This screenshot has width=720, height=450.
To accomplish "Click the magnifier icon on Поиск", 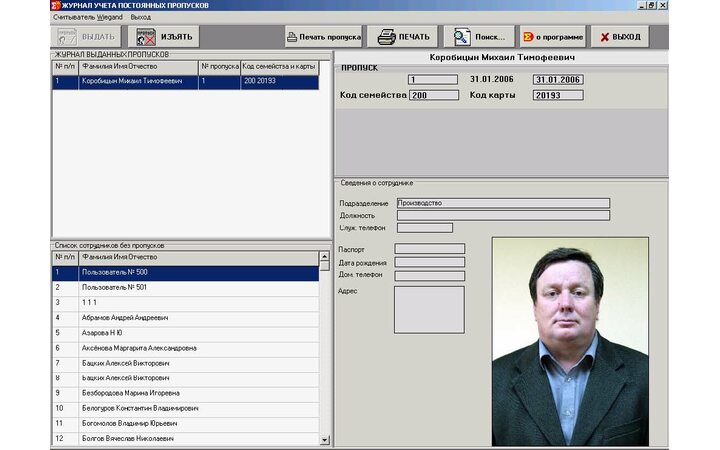I will coord(462,37).
